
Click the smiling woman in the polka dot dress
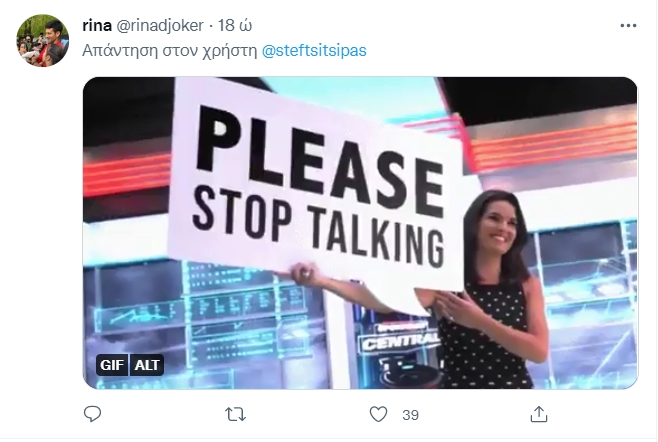point(489,290)
